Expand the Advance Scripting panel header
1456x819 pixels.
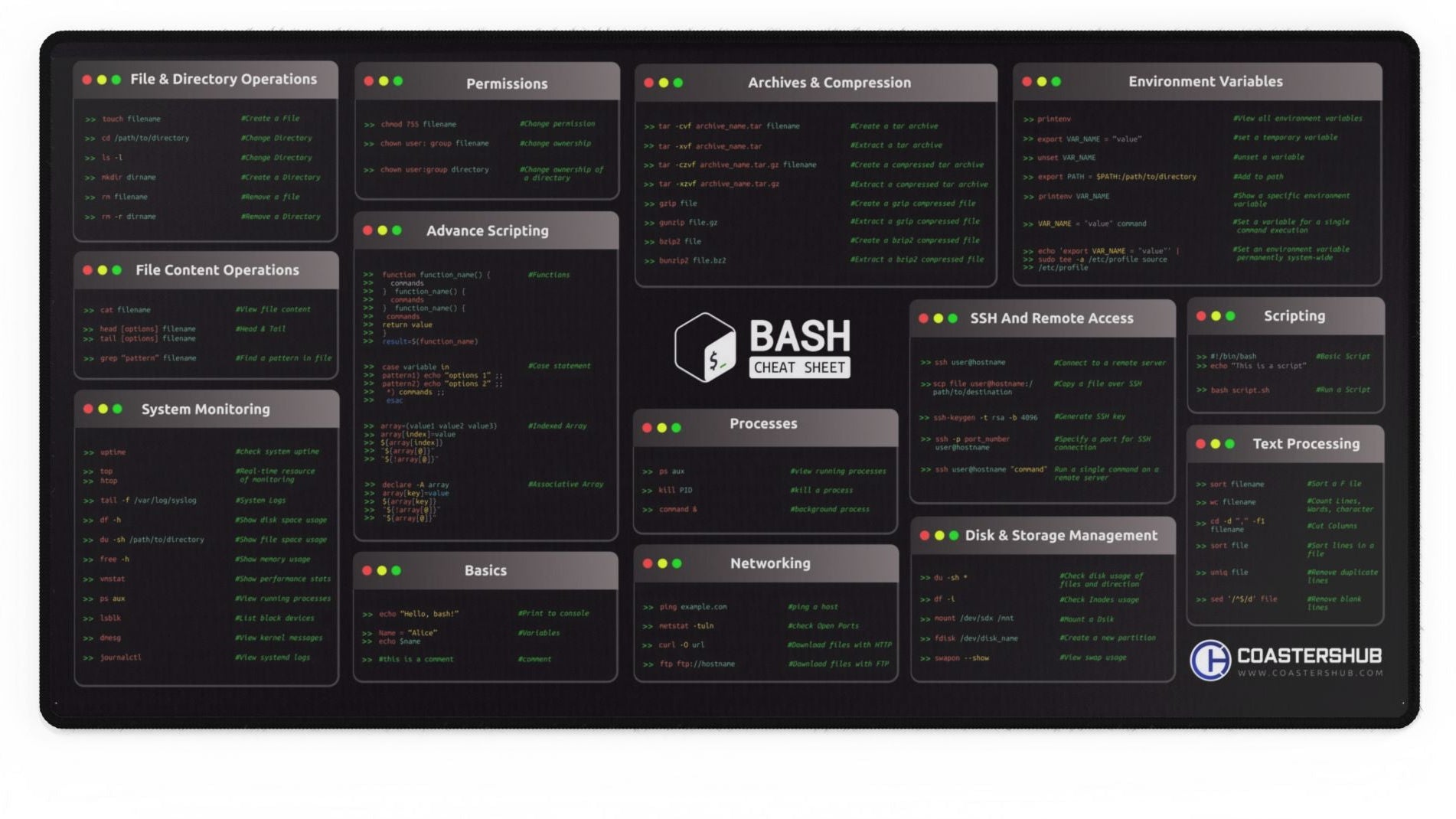click(x=487, y=230)
